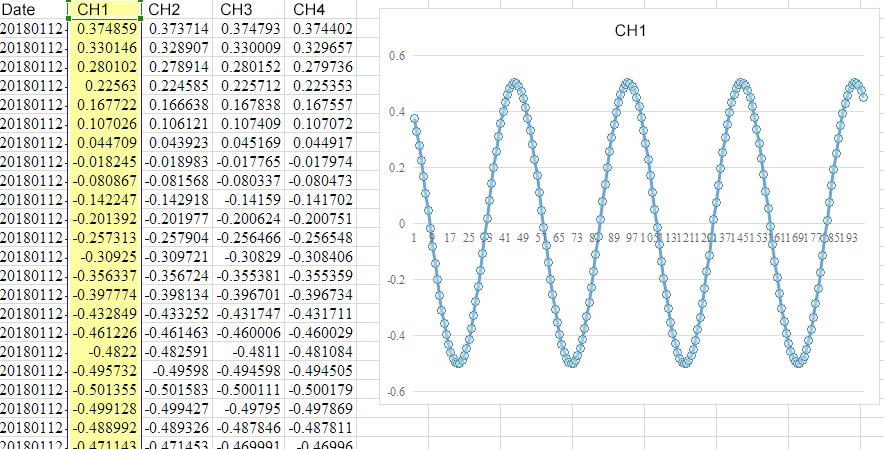Image resolution: width=884 pixels, height=449 pixels.
Task: Select the -0.6 vertical axis label
Action: click(x=395, y=391)
